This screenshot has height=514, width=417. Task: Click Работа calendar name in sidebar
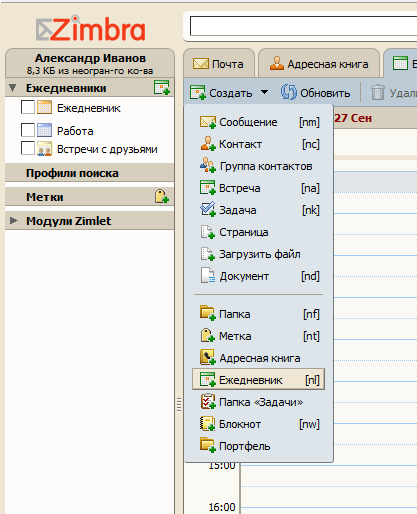tap(75, 131)
